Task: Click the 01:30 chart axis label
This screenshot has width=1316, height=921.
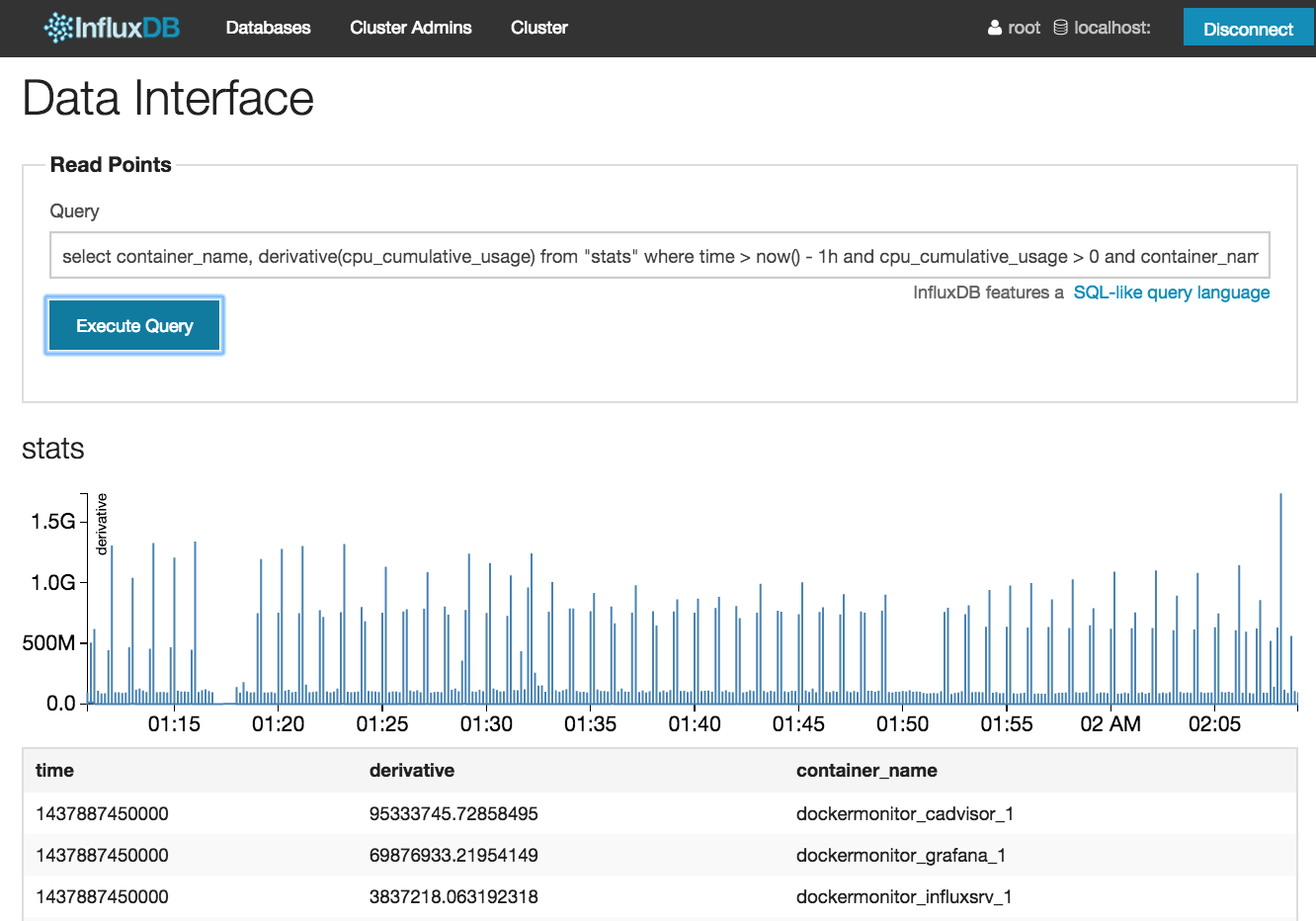Action: pos(486,724)
